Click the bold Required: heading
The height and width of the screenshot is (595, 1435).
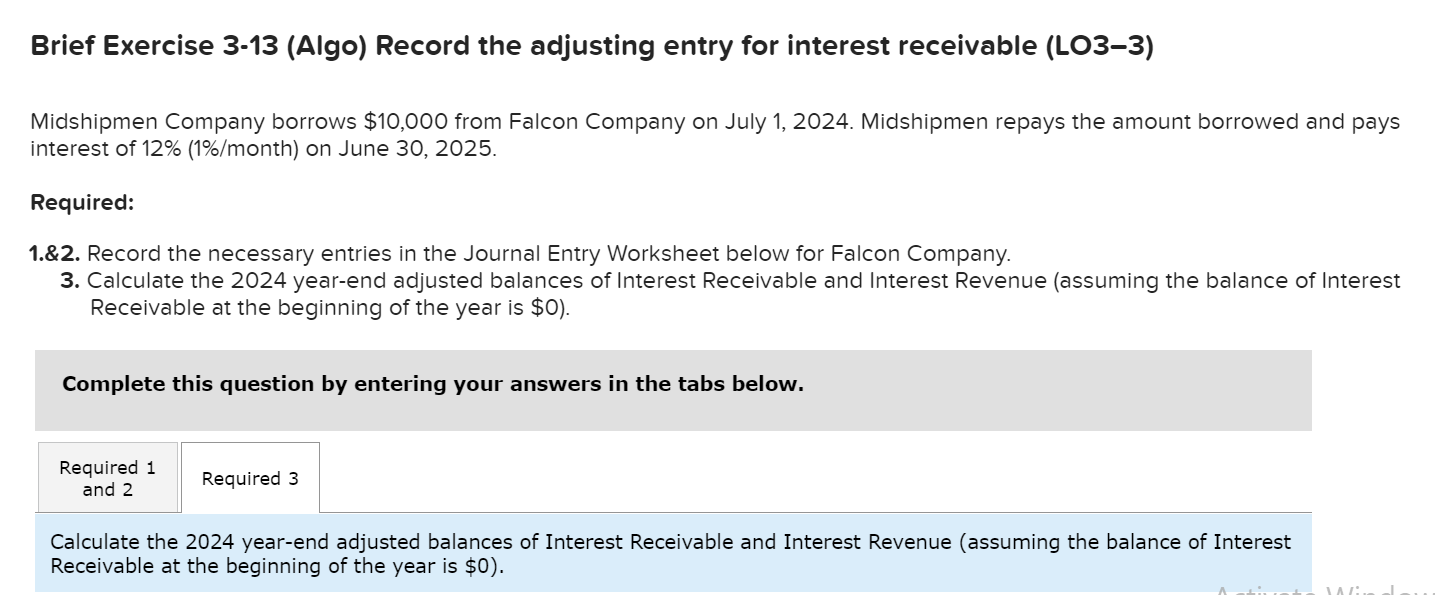[x=82, y=201]
